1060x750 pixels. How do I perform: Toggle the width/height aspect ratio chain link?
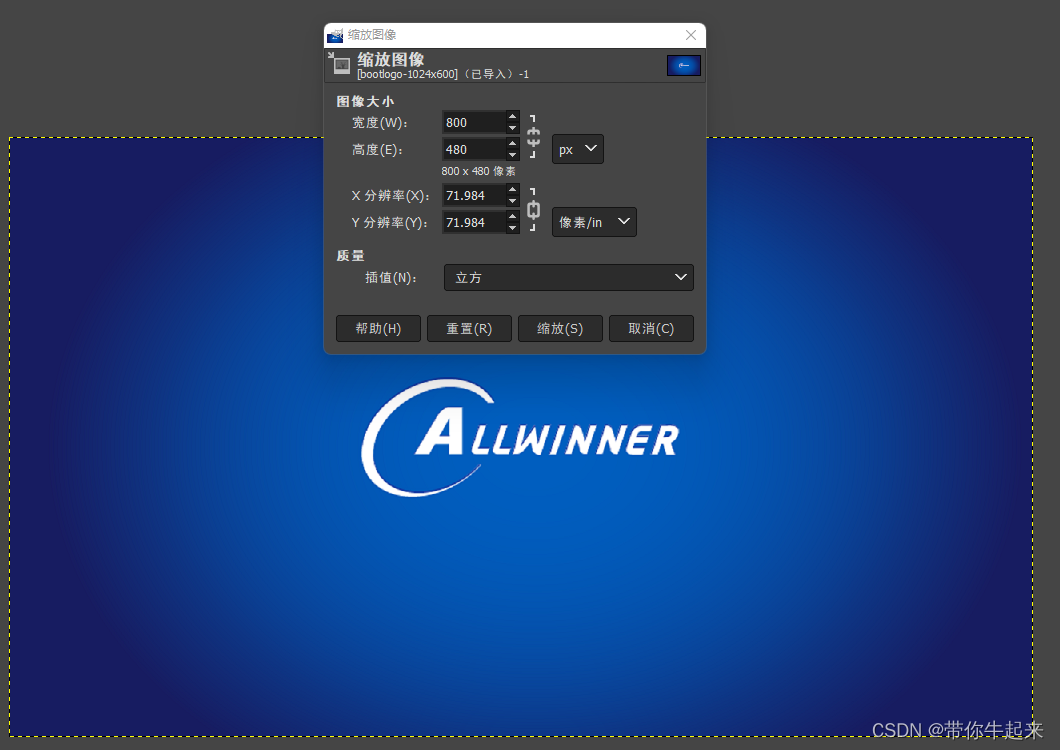pos(533,137)
